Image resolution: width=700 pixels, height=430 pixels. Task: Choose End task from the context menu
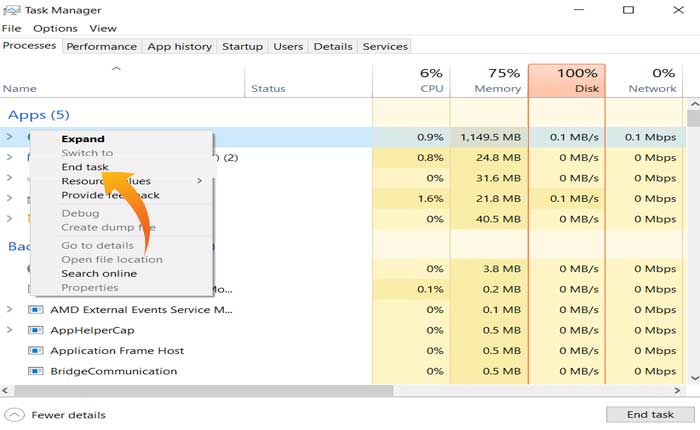[x=85, y=167]
